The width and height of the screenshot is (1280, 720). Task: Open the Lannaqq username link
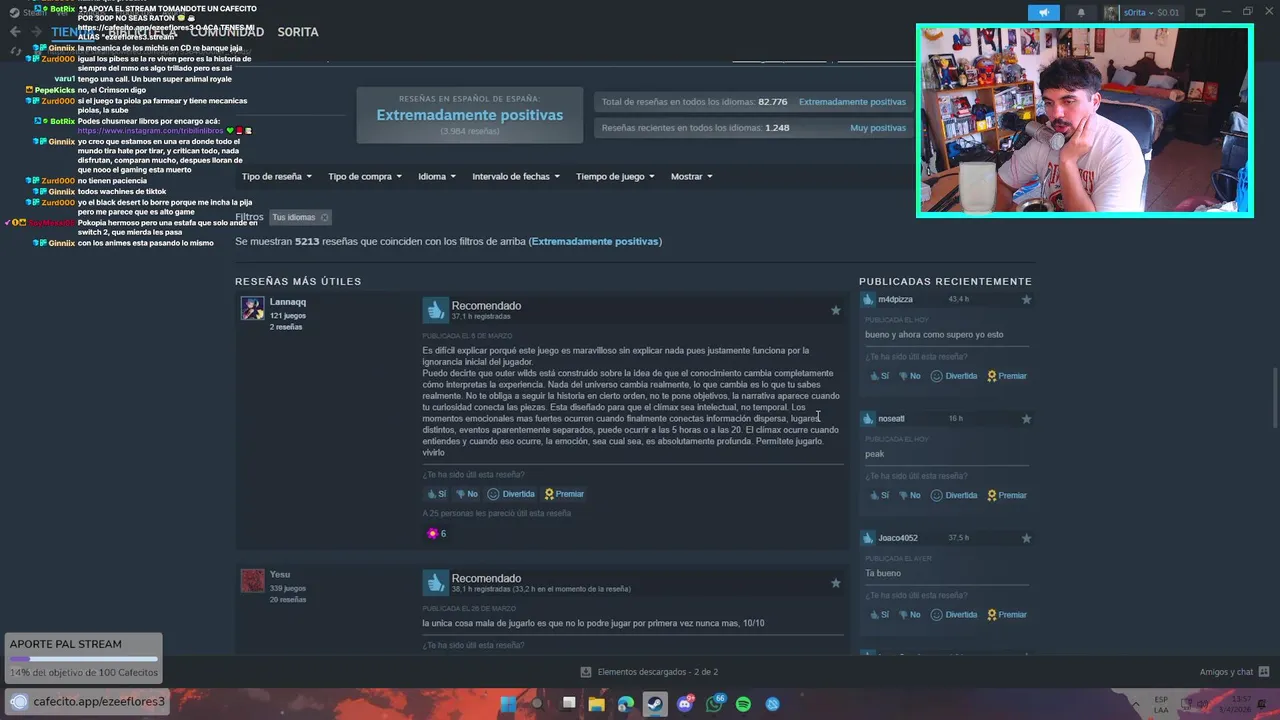pyautogui.click(x=288, y=302)
